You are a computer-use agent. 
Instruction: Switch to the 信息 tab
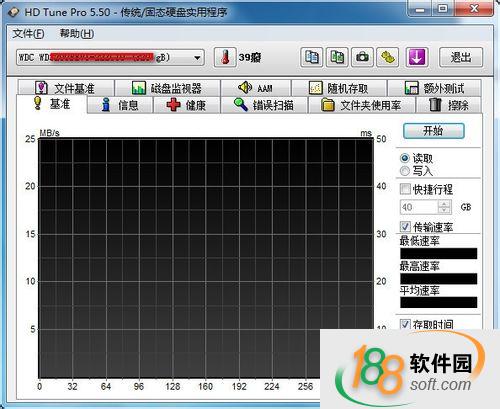point(120,105)
